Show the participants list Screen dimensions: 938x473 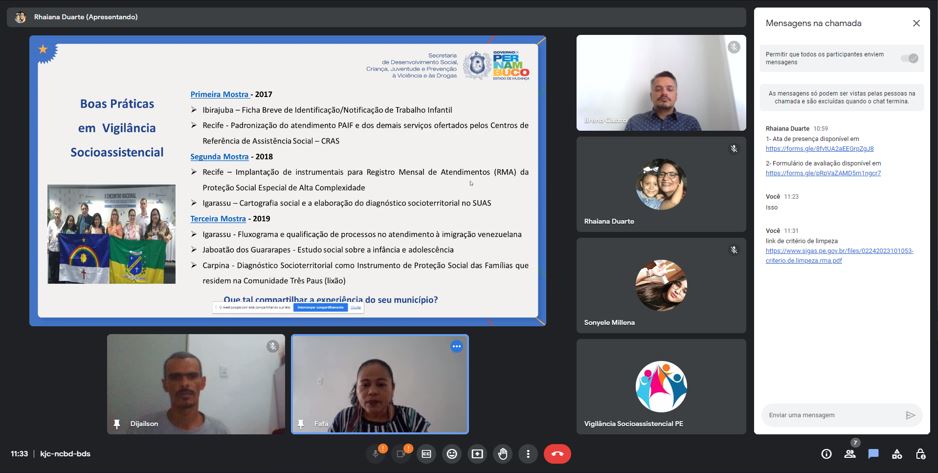[849, 454]
